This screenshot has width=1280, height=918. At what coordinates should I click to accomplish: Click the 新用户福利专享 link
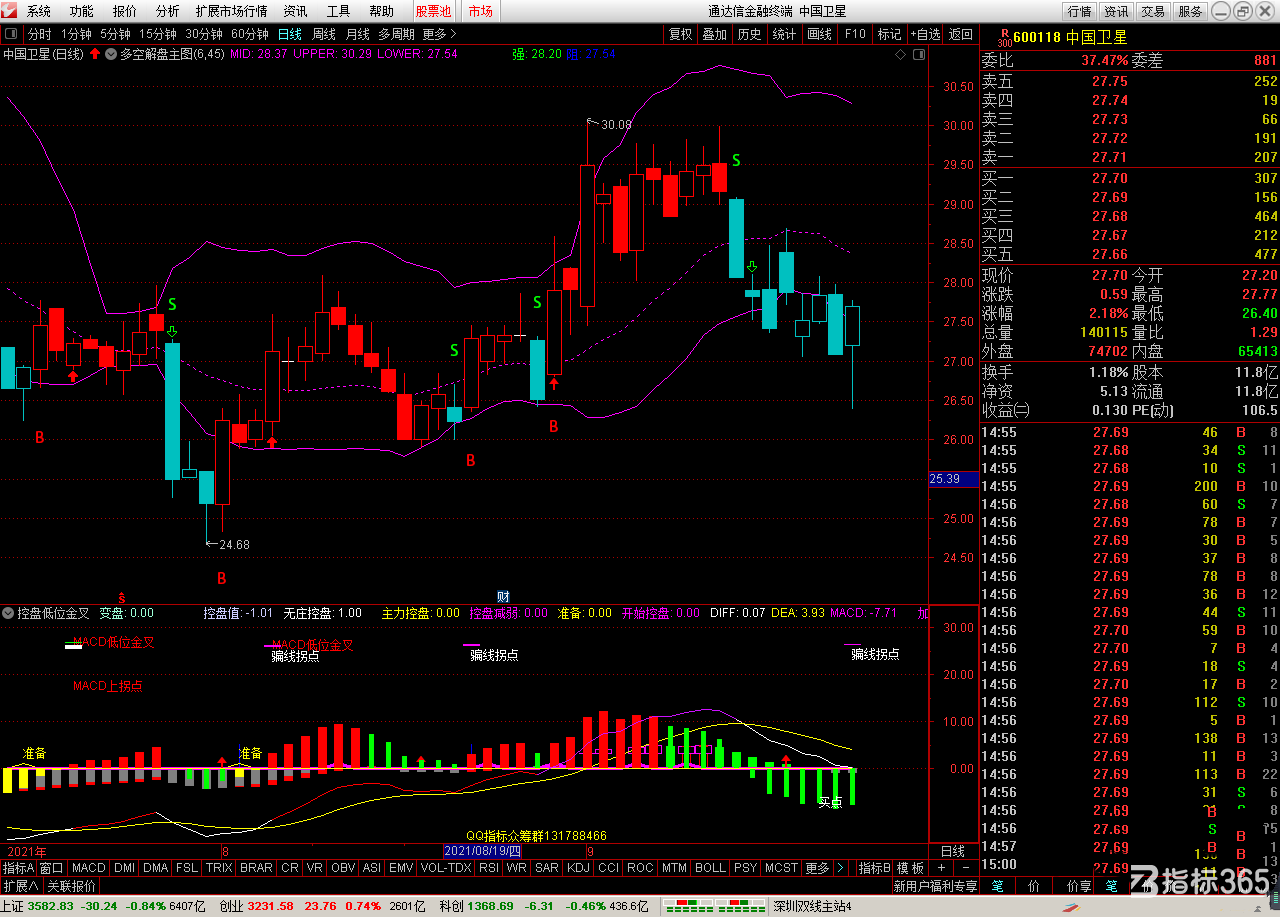click(x=936, y=886)
